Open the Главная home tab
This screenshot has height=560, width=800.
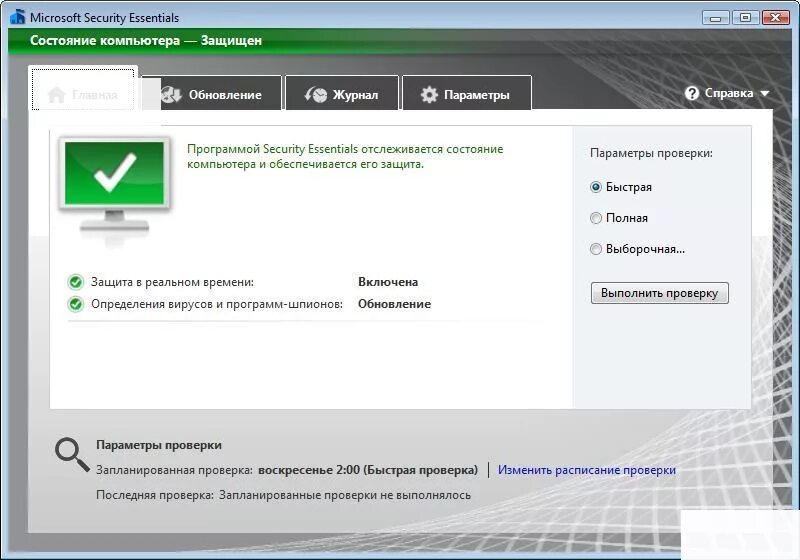click(x=83, y=89)
